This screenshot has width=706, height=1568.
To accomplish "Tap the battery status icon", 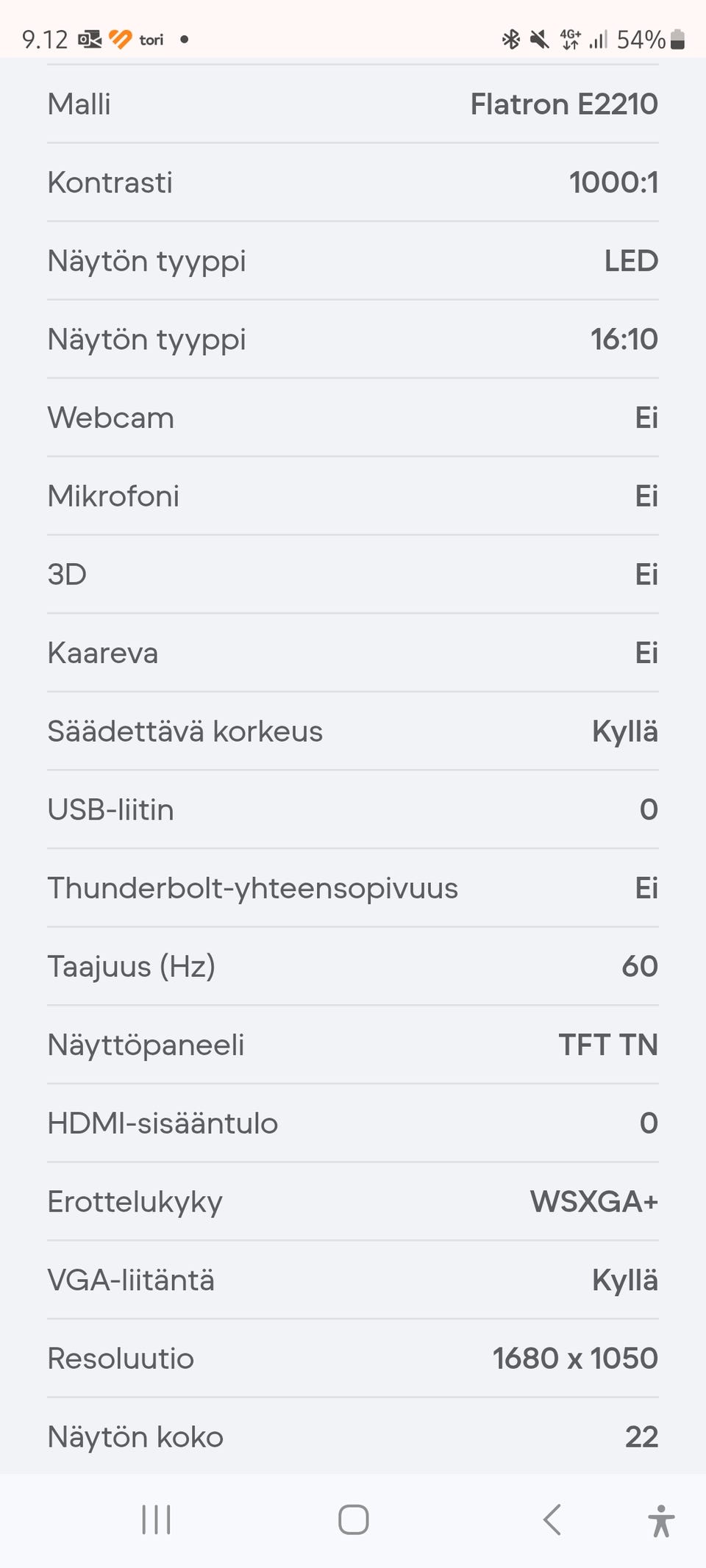I will coord(678,39).
